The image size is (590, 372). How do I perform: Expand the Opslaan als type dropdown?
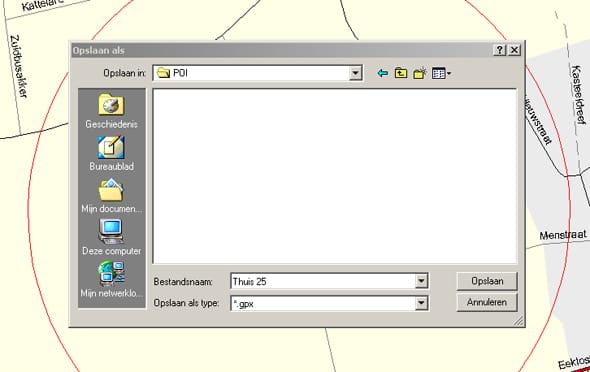(421, 303)
